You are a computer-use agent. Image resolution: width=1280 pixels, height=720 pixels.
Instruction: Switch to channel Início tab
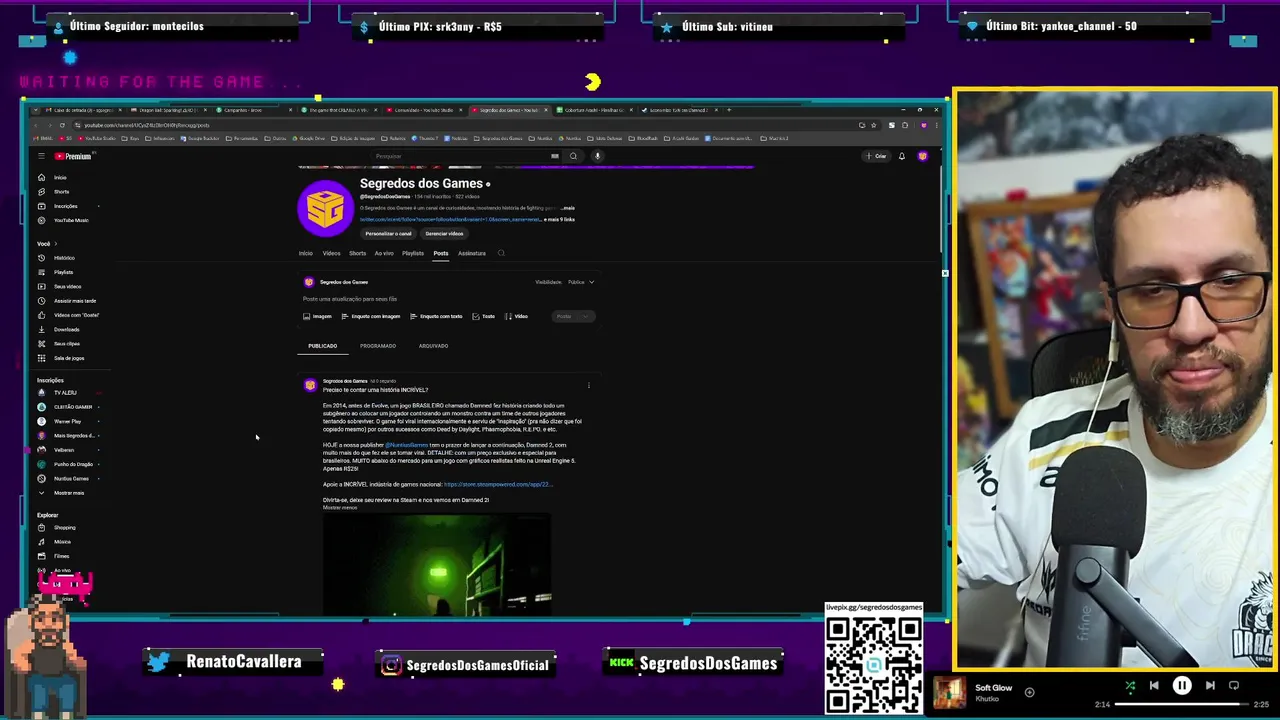(306, 253)
